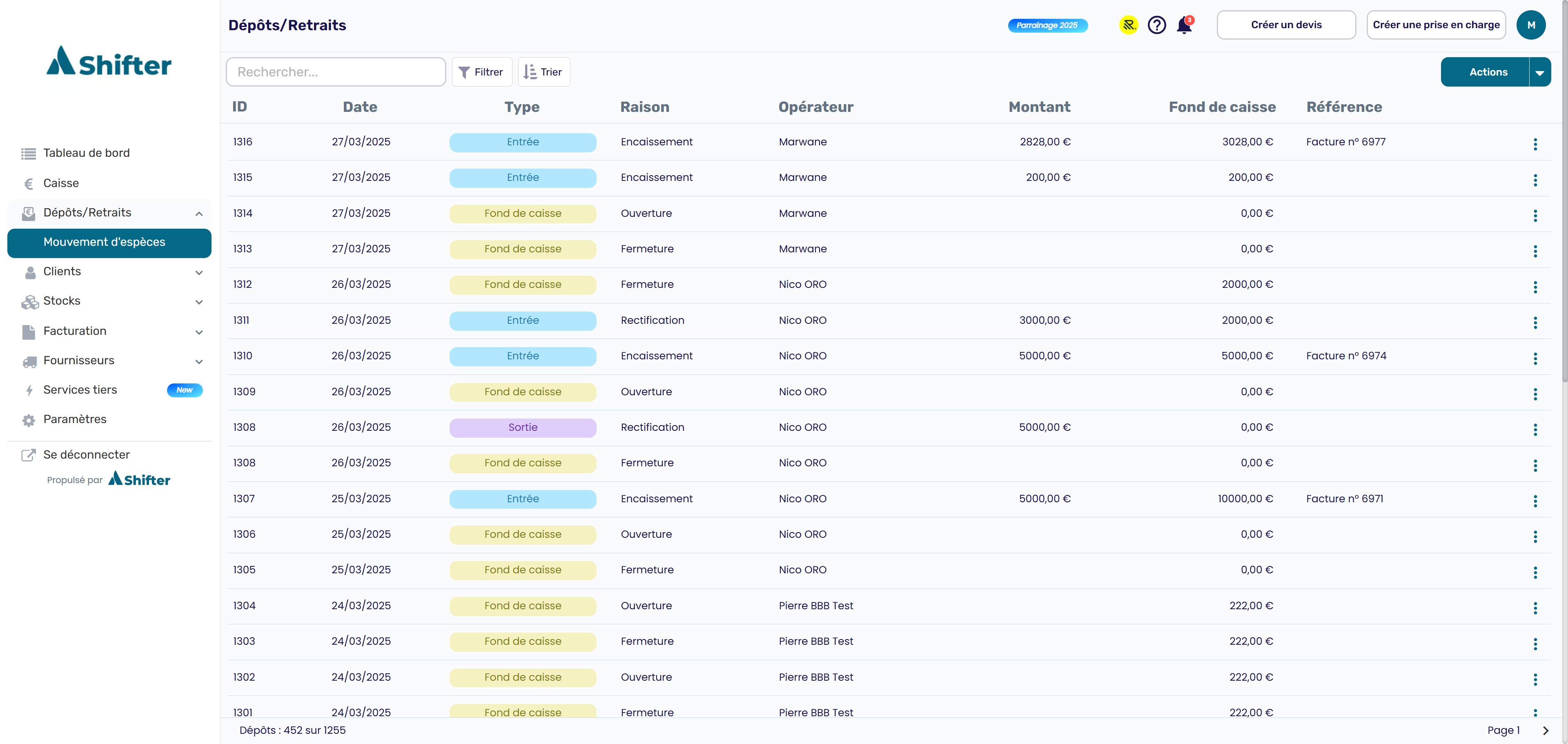
Task: Click Facture n° 6971 reference
Action: coord(1345,499)
